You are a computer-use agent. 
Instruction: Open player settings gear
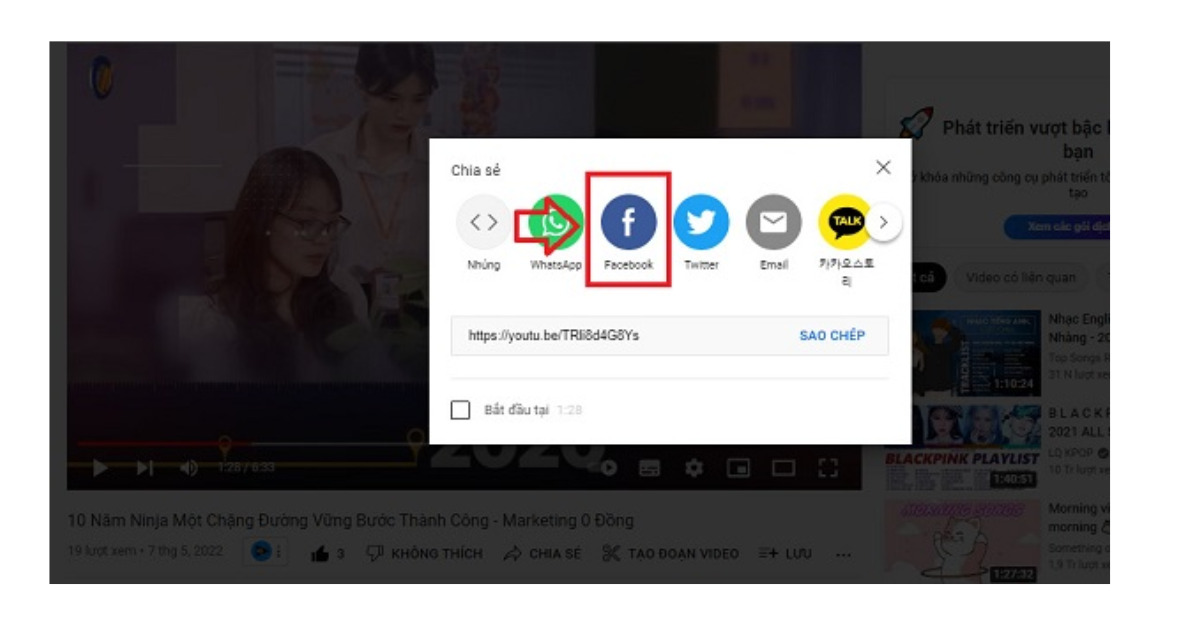pyautogui.click(x=694, y=468)
